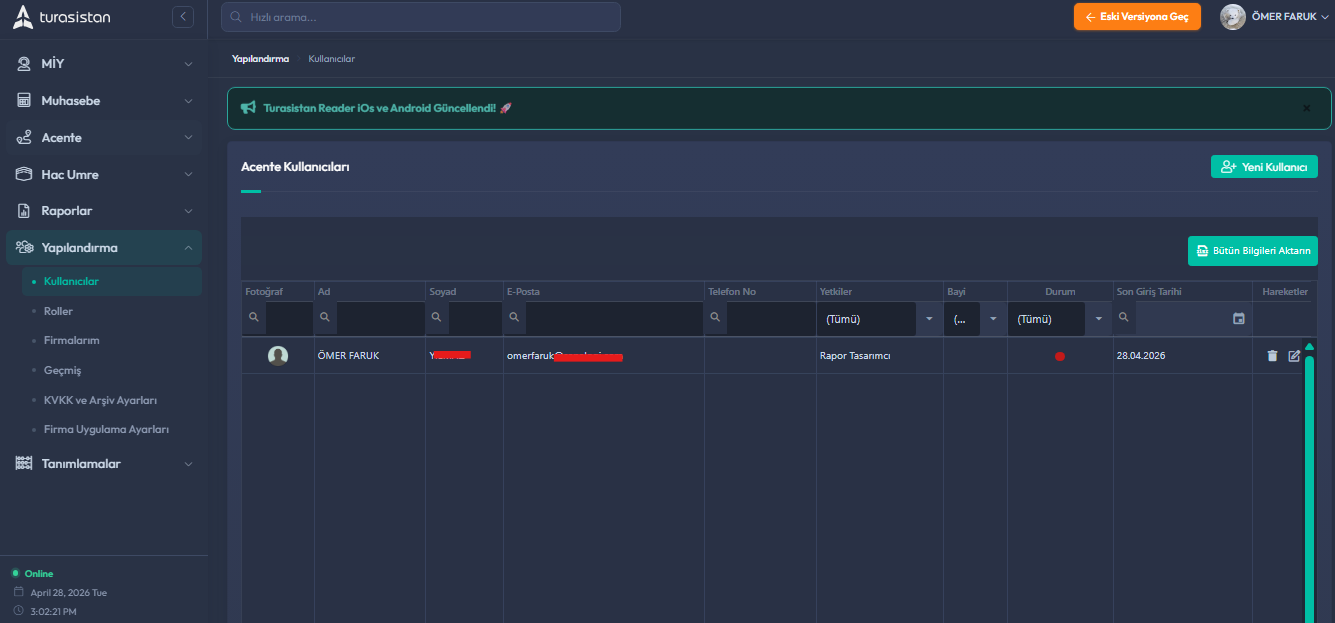Edit the ÖMER FARUK user row

click(1294, 356)
